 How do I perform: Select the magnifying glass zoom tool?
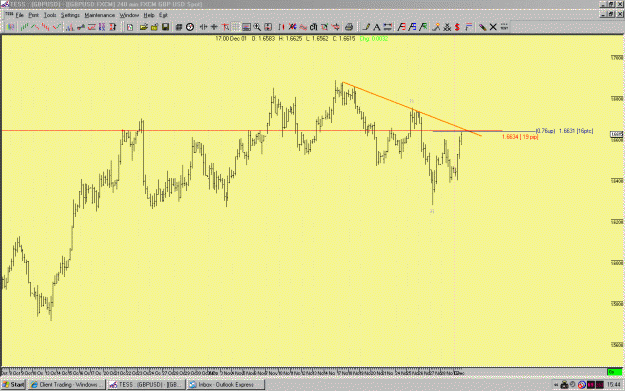[257, 27]
